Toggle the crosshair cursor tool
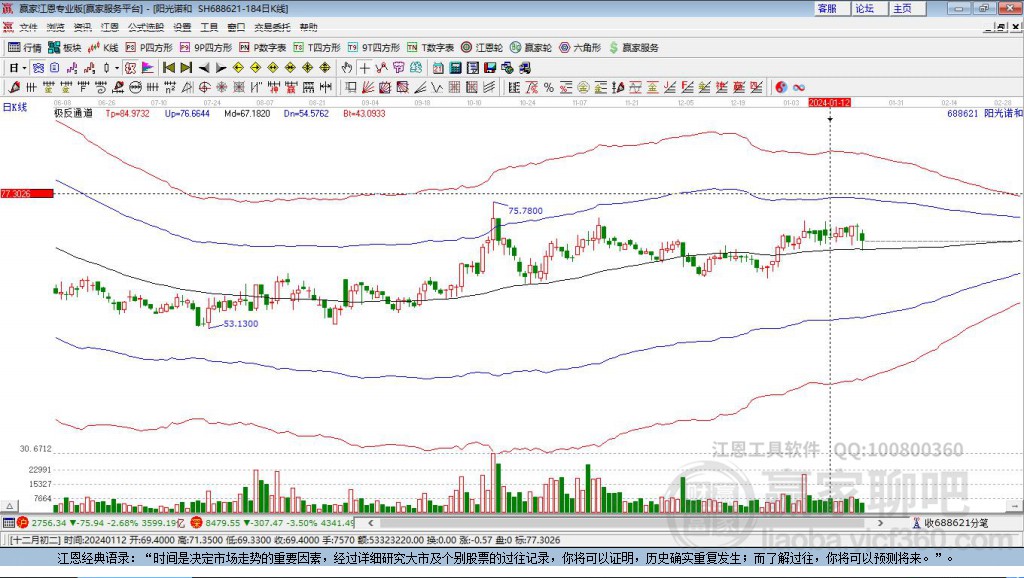Screen dimensions: 1024x578 click(364, 68)
